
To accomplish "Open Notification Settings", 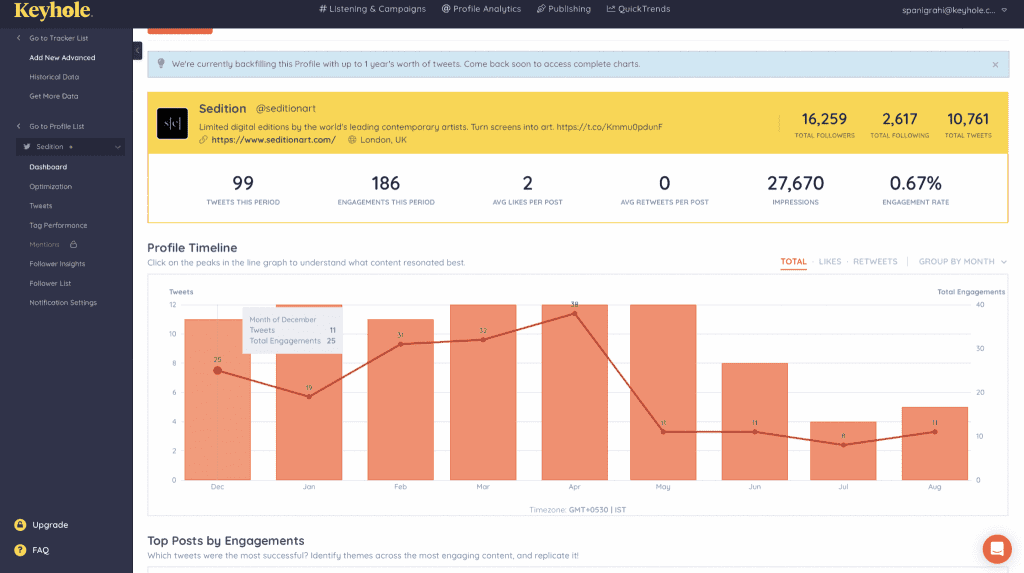I will pos(63,303).
